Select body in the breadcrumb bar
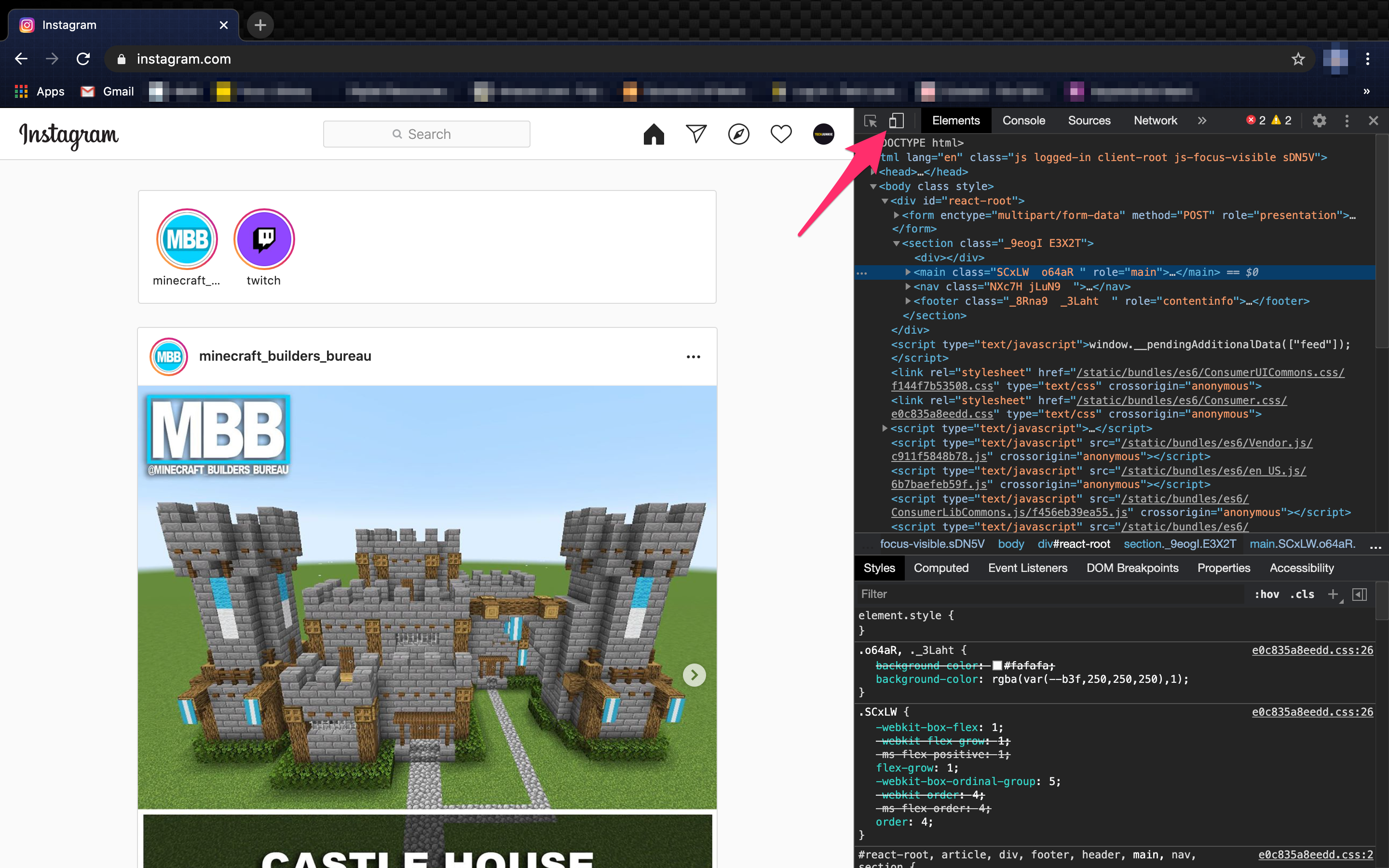 click(x=1011, y=543)
